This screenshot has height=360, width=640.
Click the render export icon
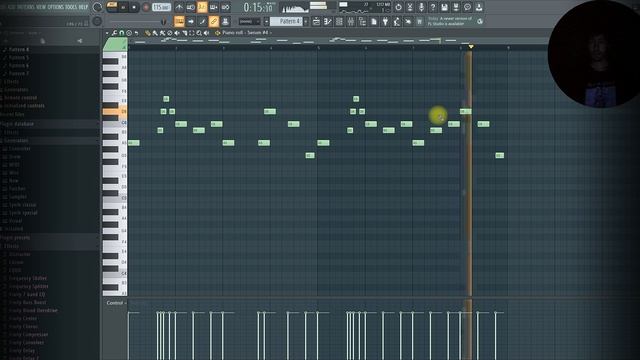point(456,7)
